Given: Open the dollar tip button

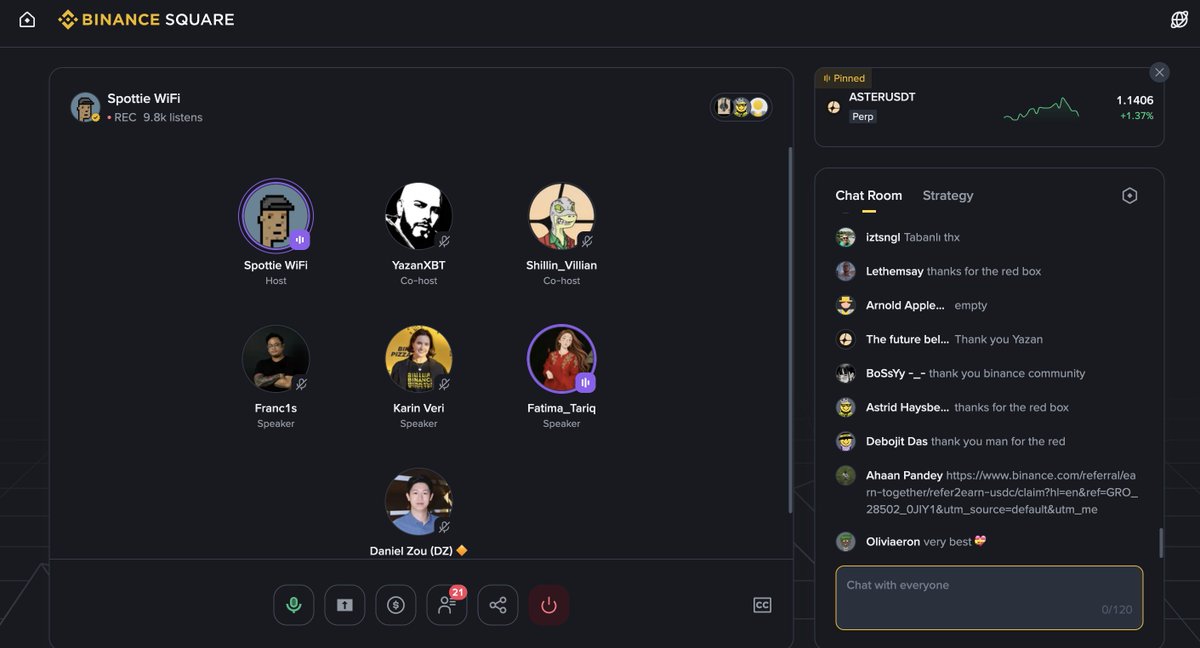Looking at the screenshot, I should 396,605.
